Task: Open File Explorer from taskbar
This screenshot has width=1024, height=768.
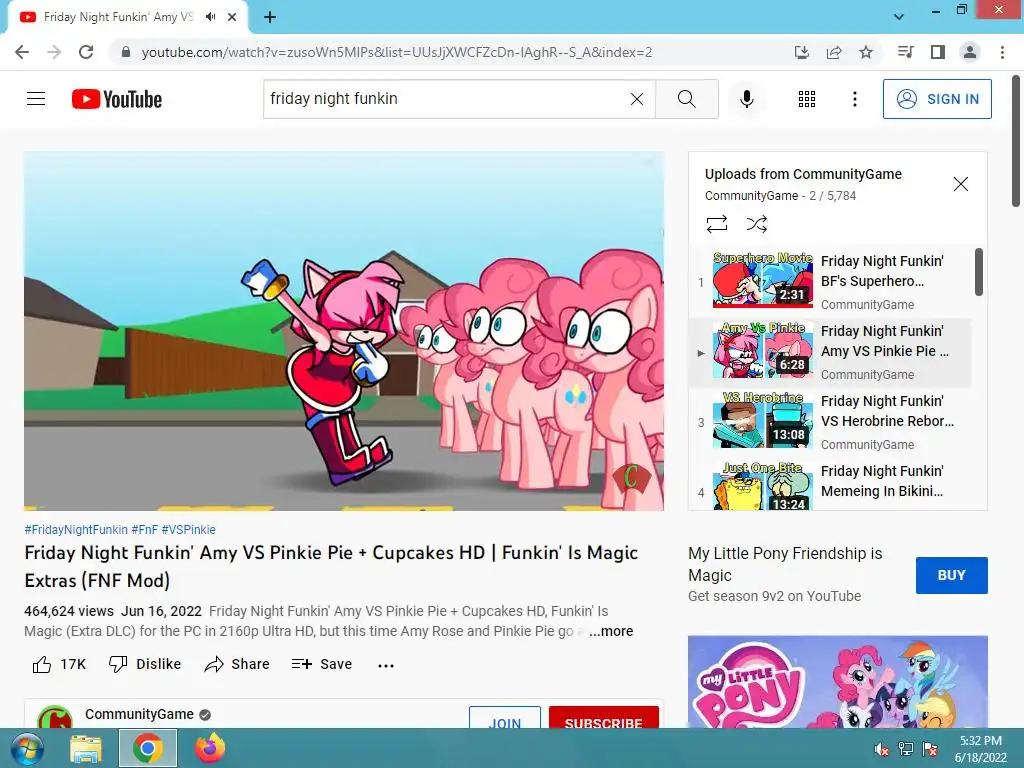Action: coord(86,748)
